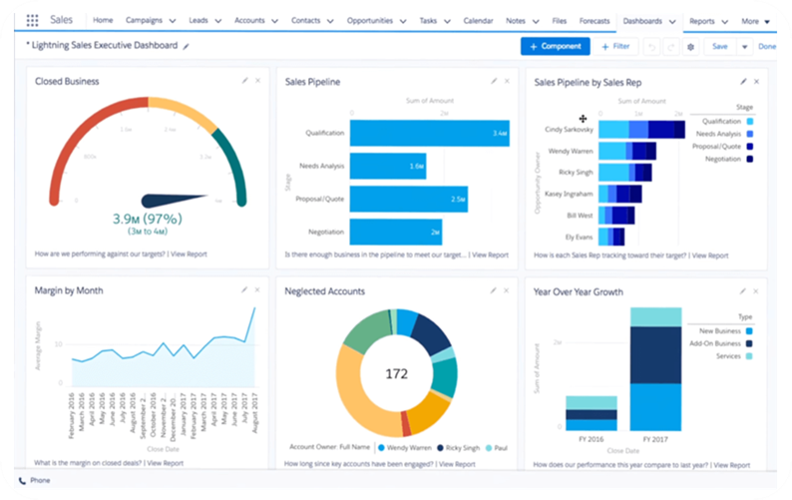Expand the Notes tab dropdown

pyautogui.click(x=536, y=21)
